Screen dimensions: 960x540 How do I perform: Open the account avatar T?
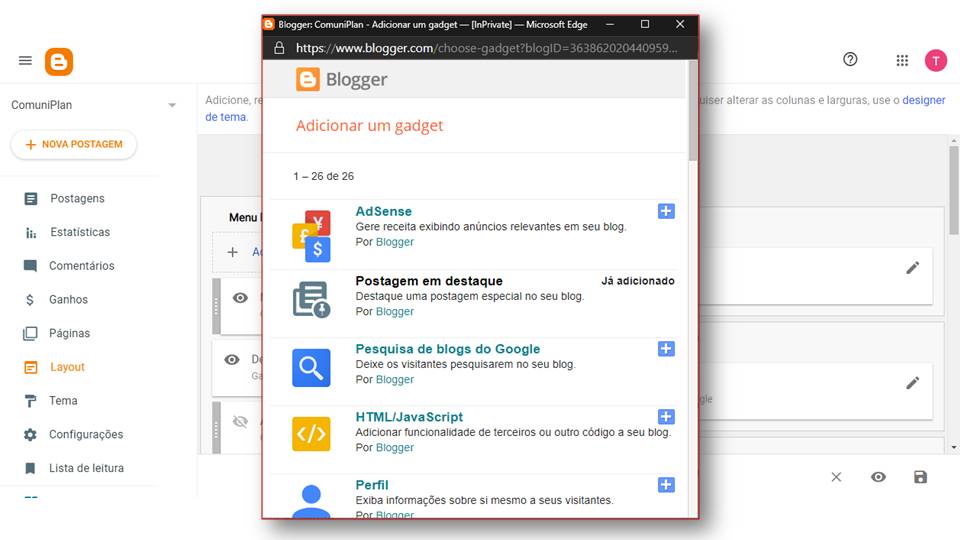(x=936, y=61)
